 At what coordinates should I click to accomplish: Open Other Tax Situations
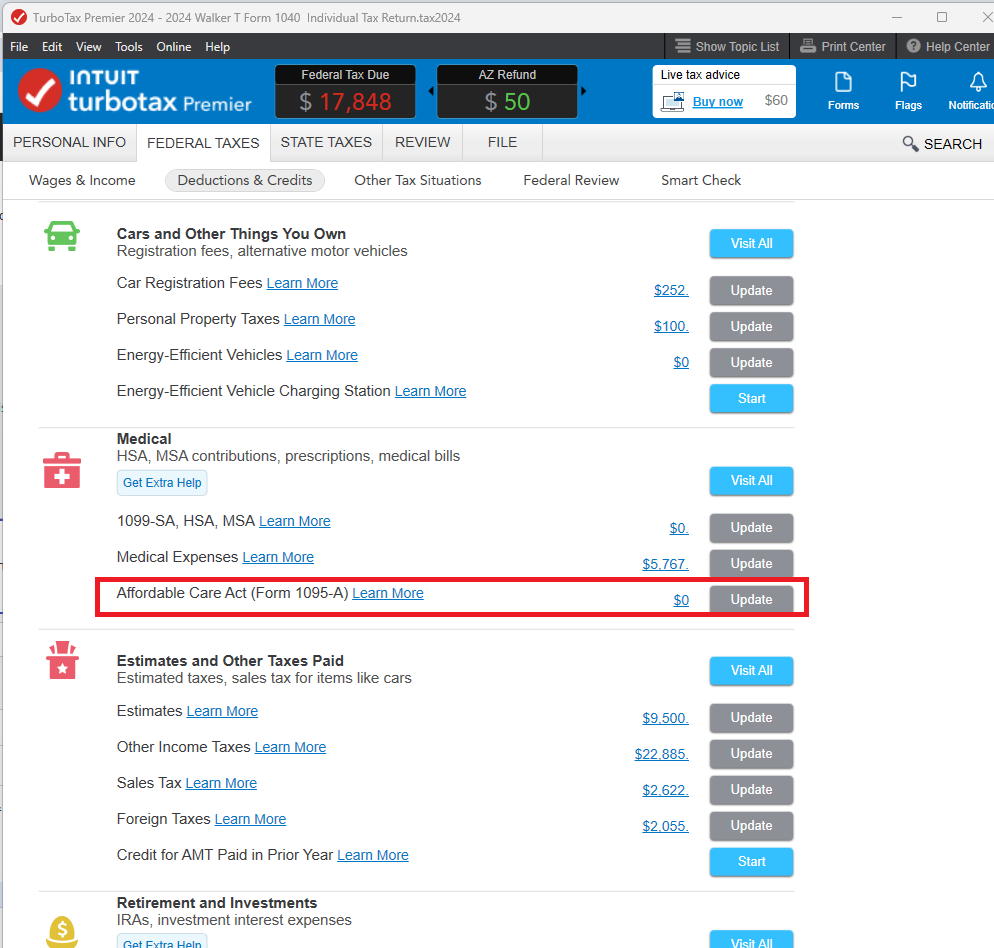[418, 180]
